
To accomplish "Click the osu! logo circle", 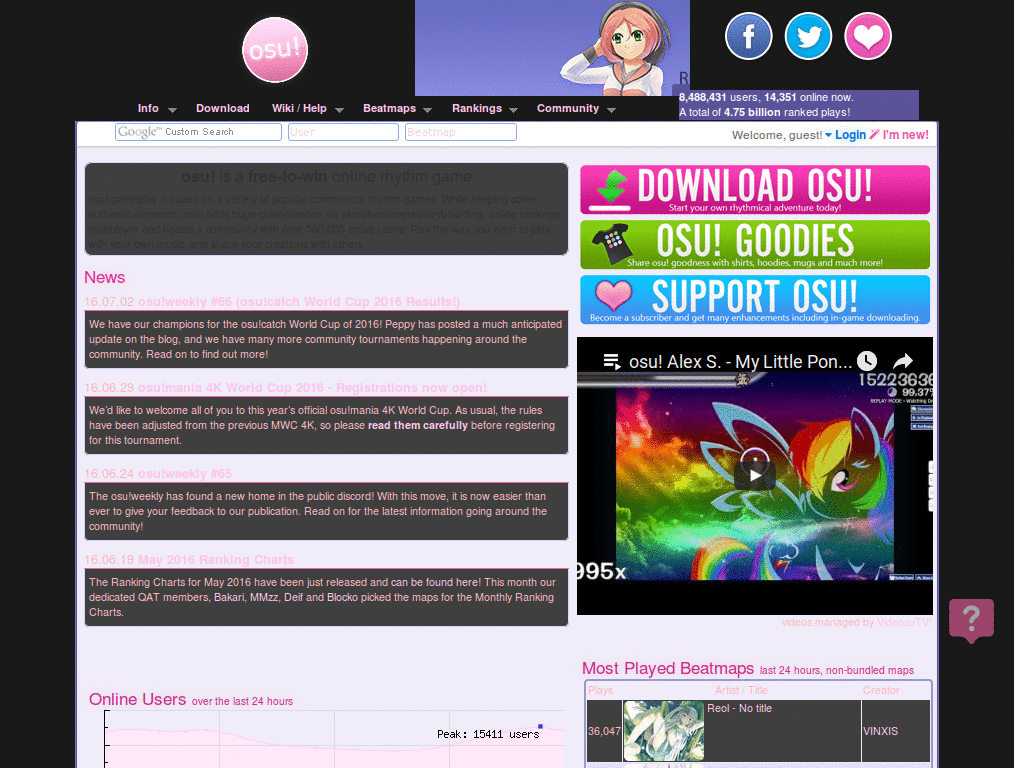I will tap(275, 50).
